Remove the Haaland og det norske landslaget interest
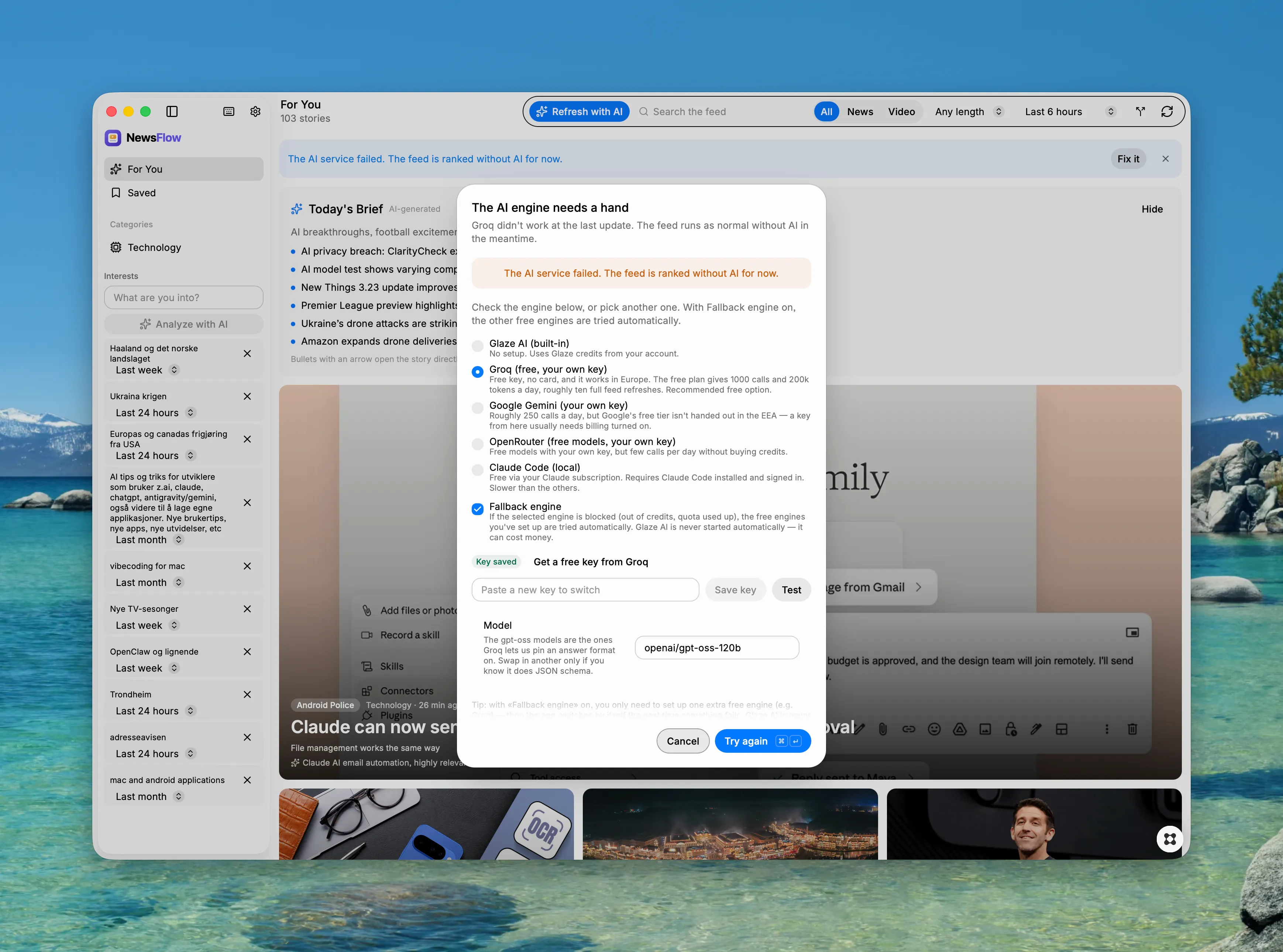This screenshot has width=1283, height=952. click(x=247, y=353)
